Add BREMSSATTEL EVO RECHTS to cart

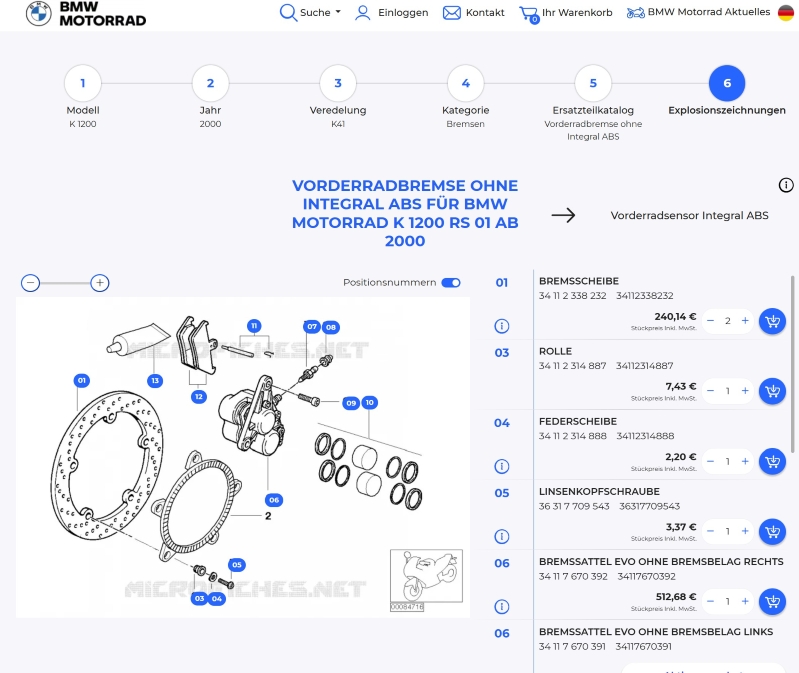(773, 602)
